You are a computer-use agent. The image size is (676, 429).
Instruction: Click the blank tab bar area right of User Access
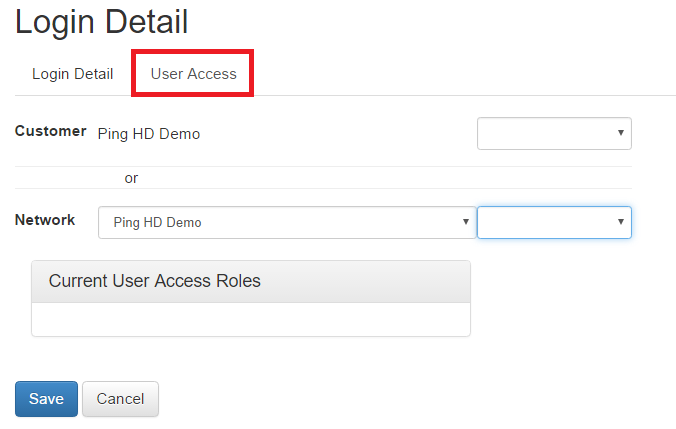point(460,74)
